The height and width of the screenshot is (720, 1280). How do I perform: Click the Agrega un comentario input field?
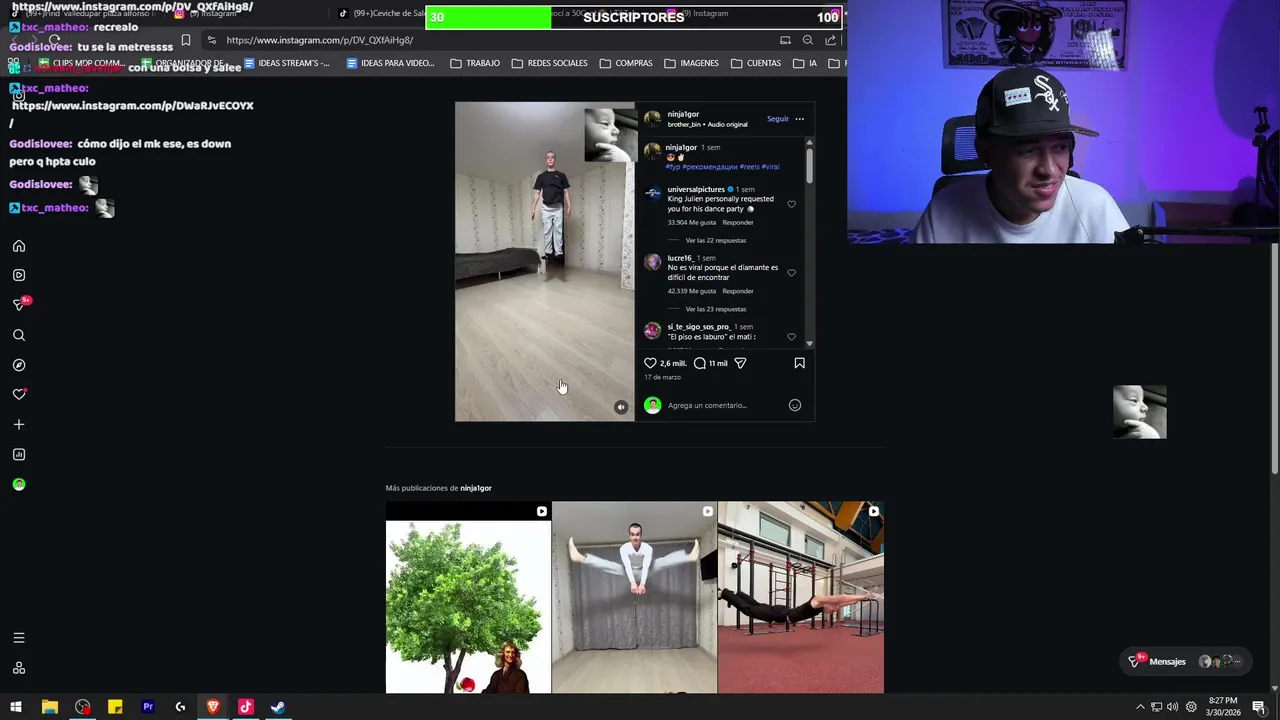[725, 405]
